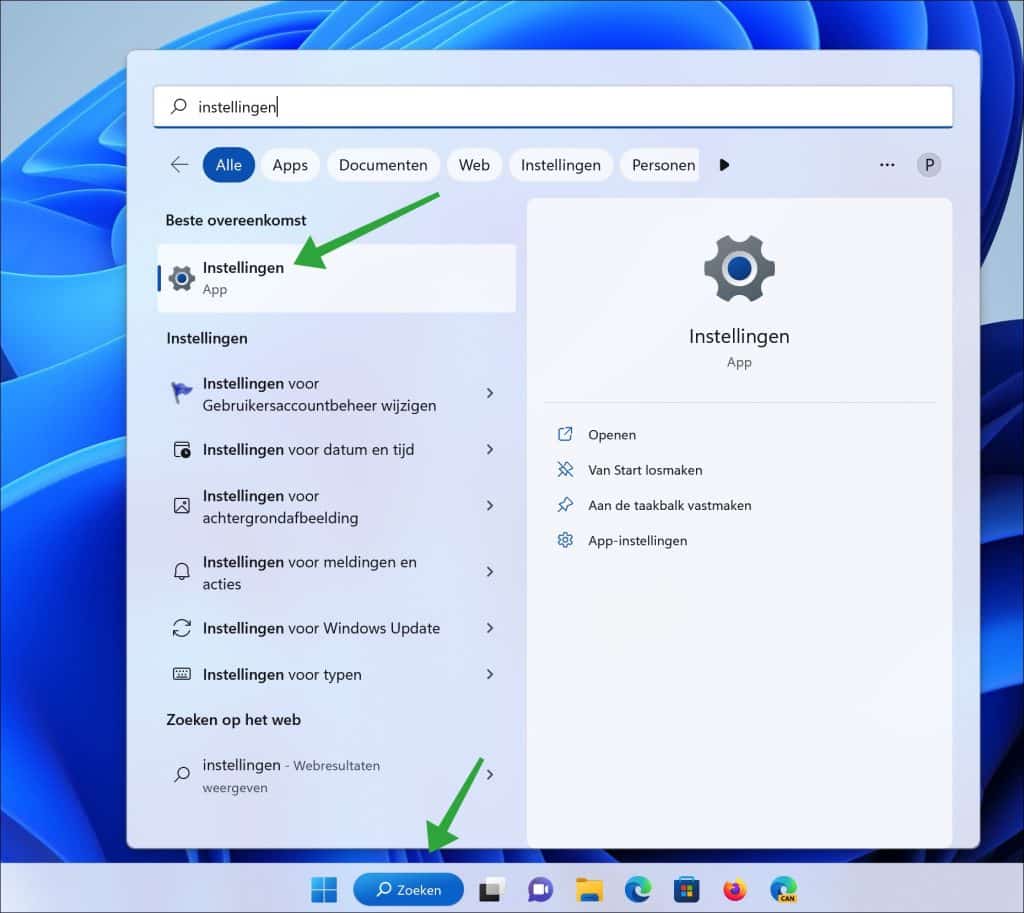Open the three-dot options menu
This screenshot has height=913, width=1024.
(x=887, y=165)
